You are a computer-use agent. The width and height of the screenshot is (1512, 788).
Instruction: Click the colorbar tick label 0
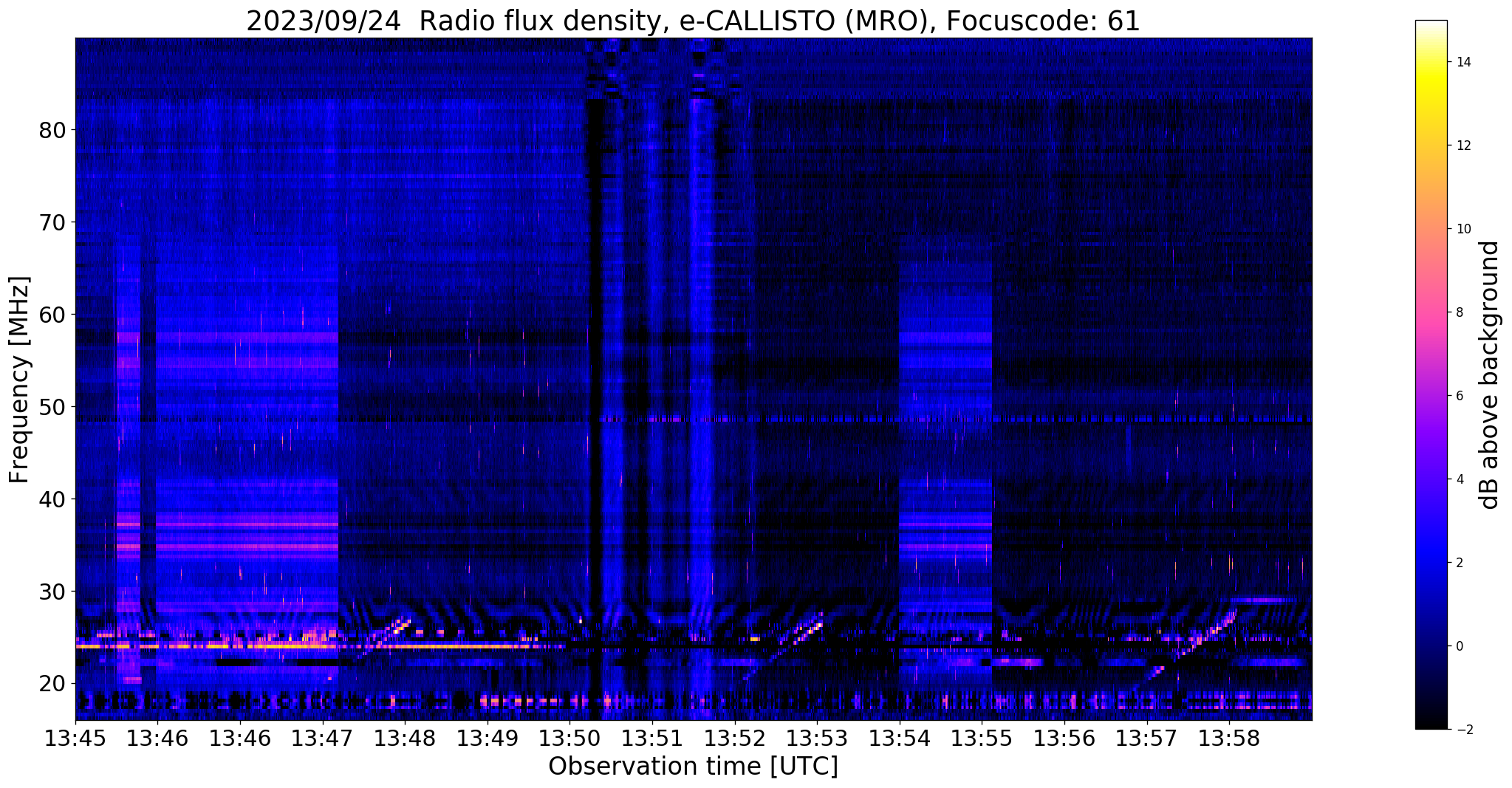click(x=1460, y=646)
